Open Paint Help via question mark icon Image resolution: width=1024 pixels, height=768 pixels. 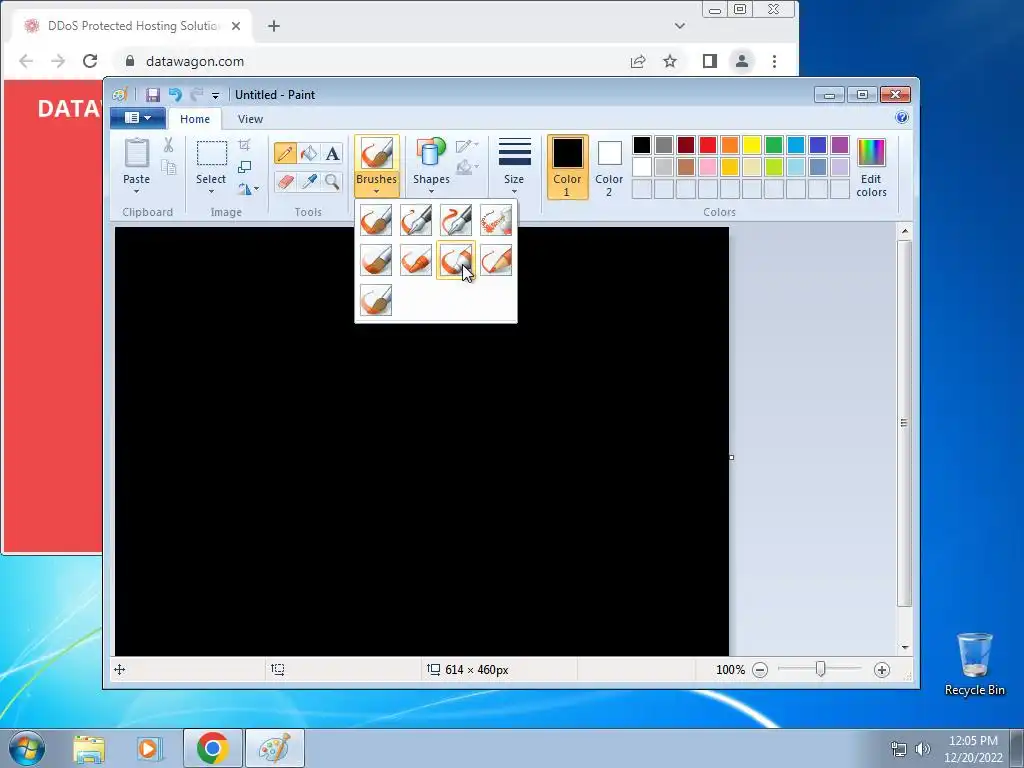click(902, 118)
